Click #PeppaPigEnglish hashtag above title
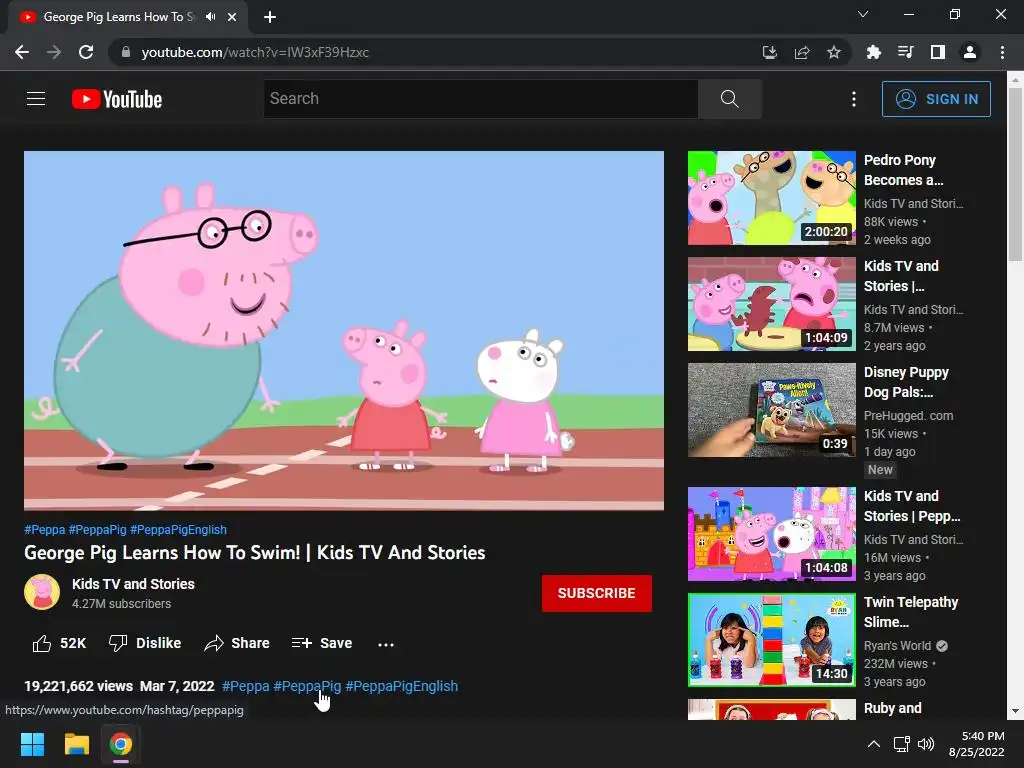The image size is (1024, 768). (x=178, y=530)
